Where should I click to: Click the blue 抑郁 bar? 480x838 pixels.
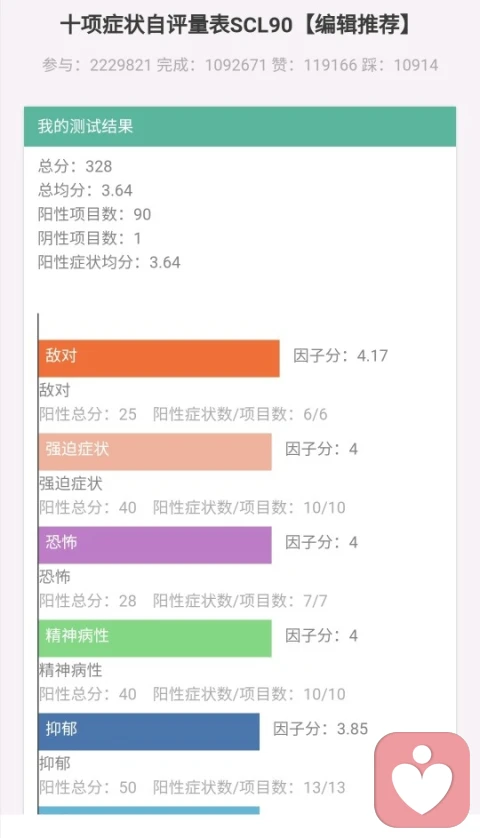[x=149, y=732]
